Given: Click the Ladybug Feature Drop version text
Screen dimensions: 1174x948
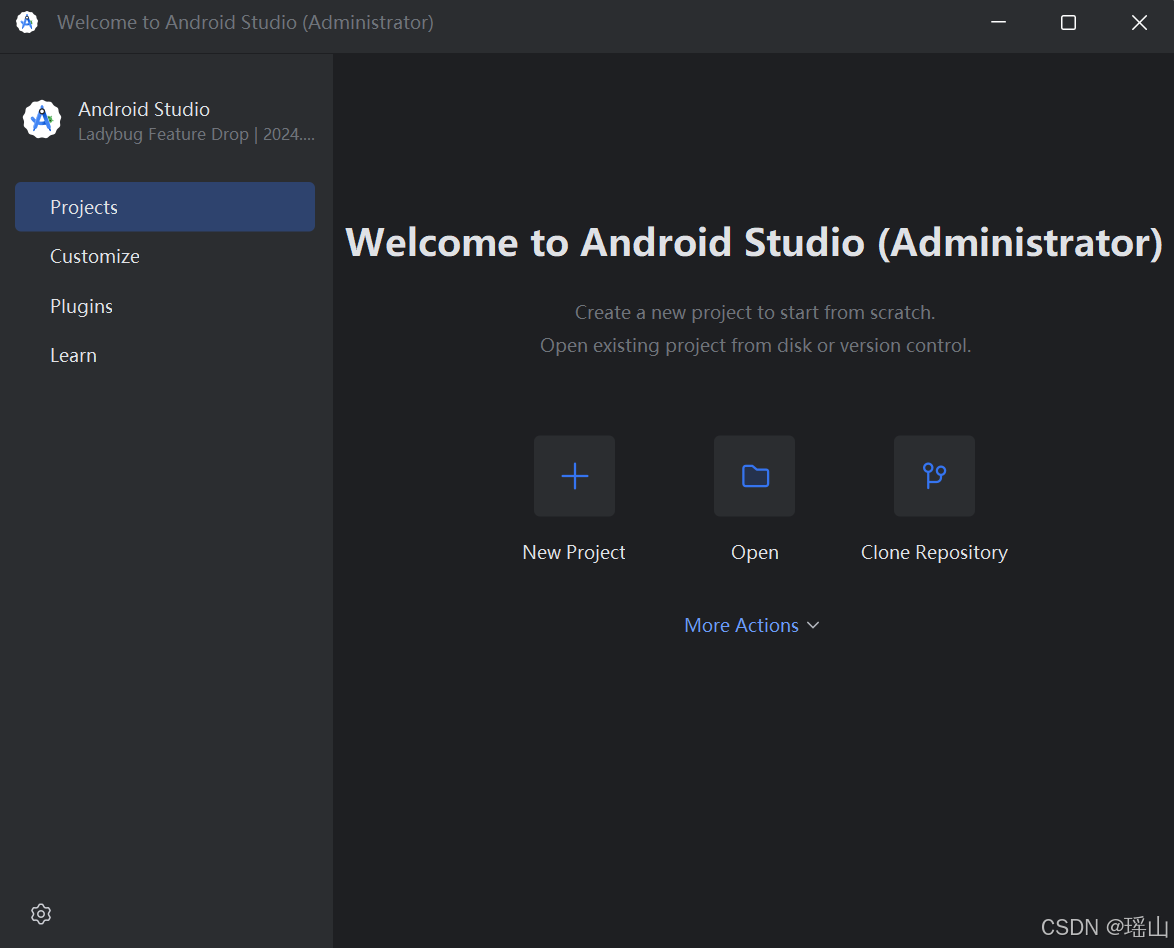Looking at the screenshot, I should [196, 134].
